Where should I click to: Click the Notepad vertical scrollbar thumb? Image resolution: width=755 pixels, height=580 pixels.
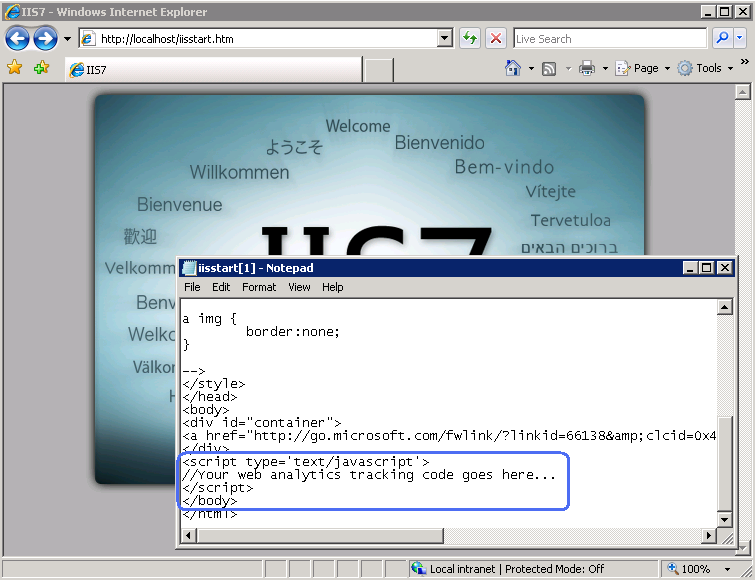pyautogui.click(x=725, y=464)
